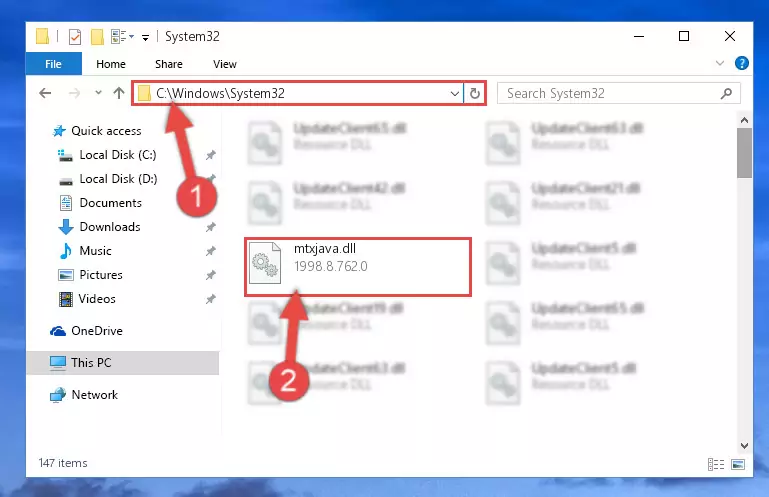Maximize the System32 window

click(x=684, y=36)
